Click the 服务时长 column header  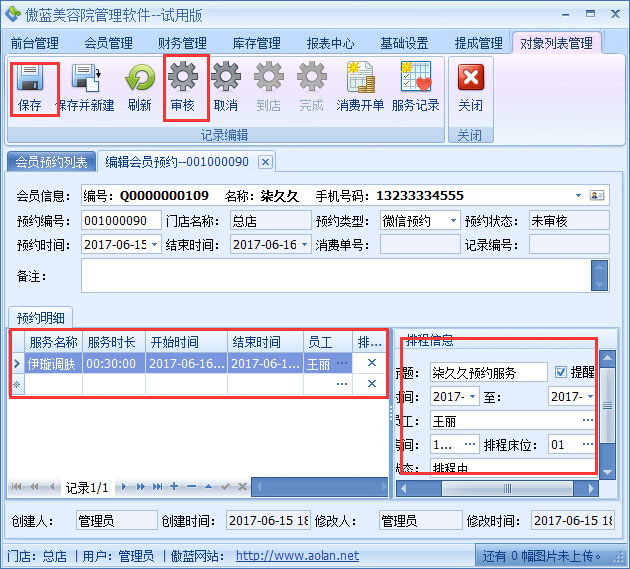[x=114, y=342]
